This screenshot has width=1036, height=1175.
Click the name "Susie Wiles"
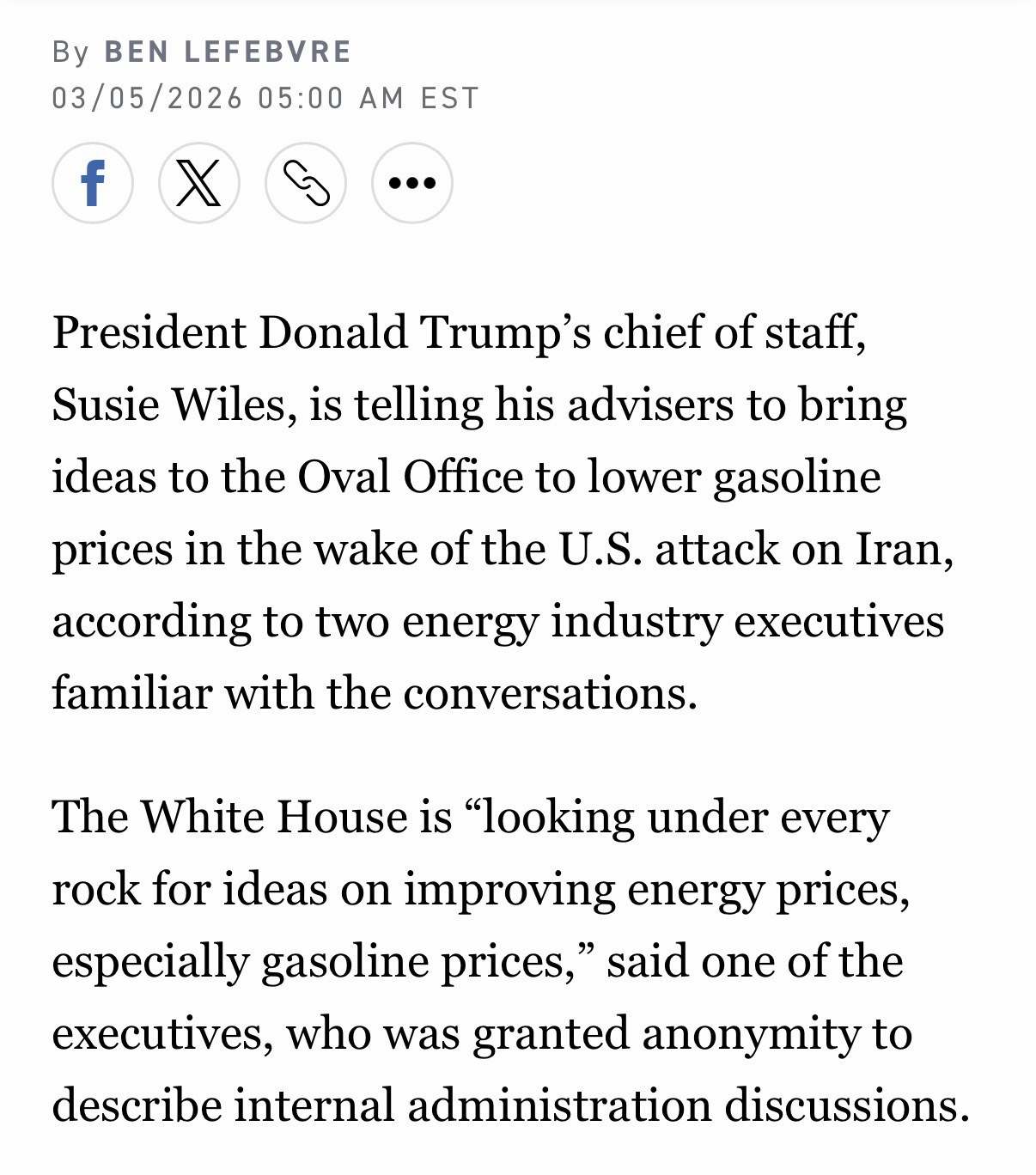tap(168, 405)
